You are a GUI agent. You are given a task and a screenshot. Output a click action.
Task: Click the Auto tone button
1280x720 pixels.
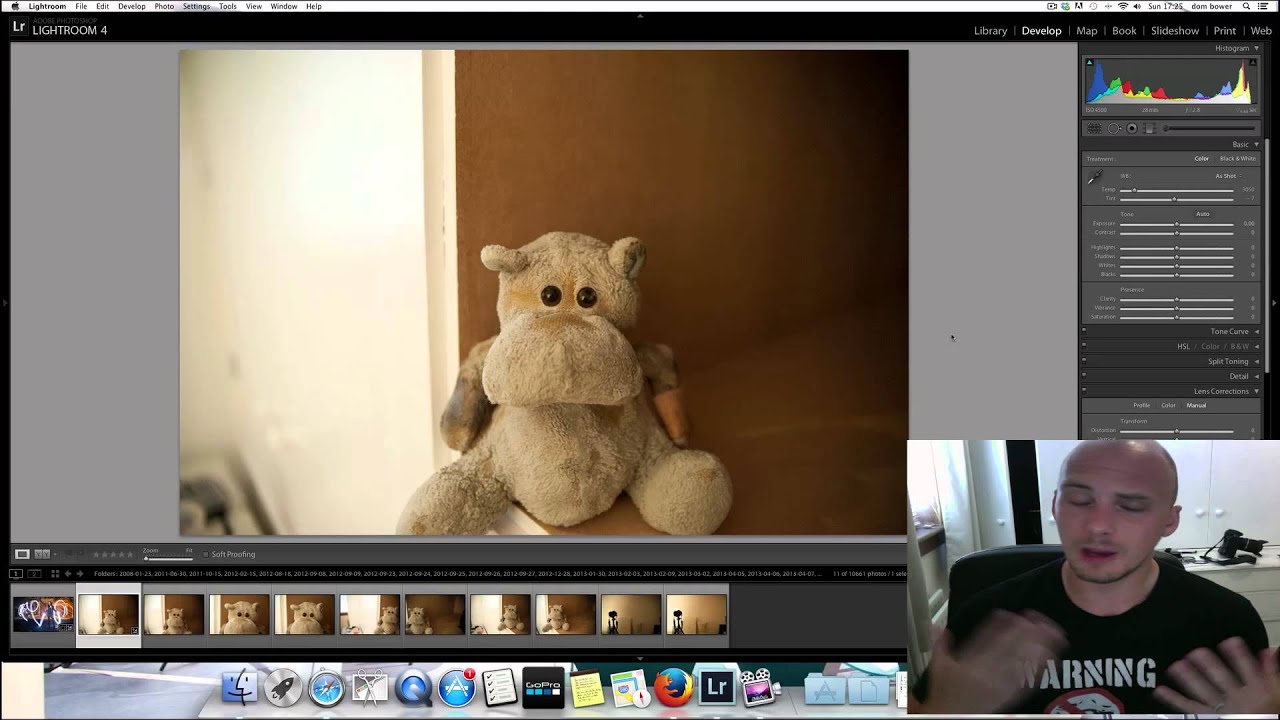pyautogui.click(x=1203, y=214)
